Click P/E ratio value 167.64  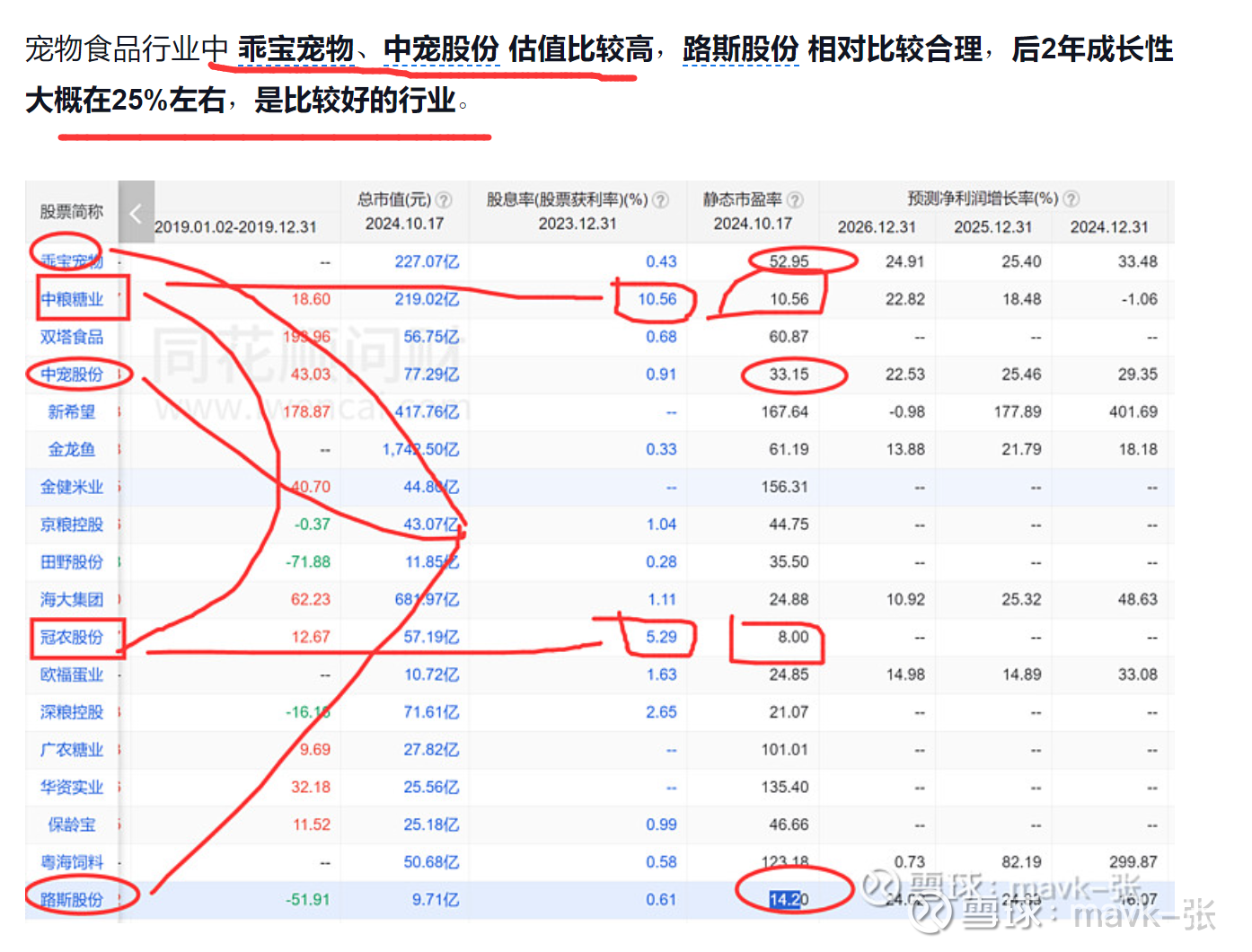click(x=785, y=412)
